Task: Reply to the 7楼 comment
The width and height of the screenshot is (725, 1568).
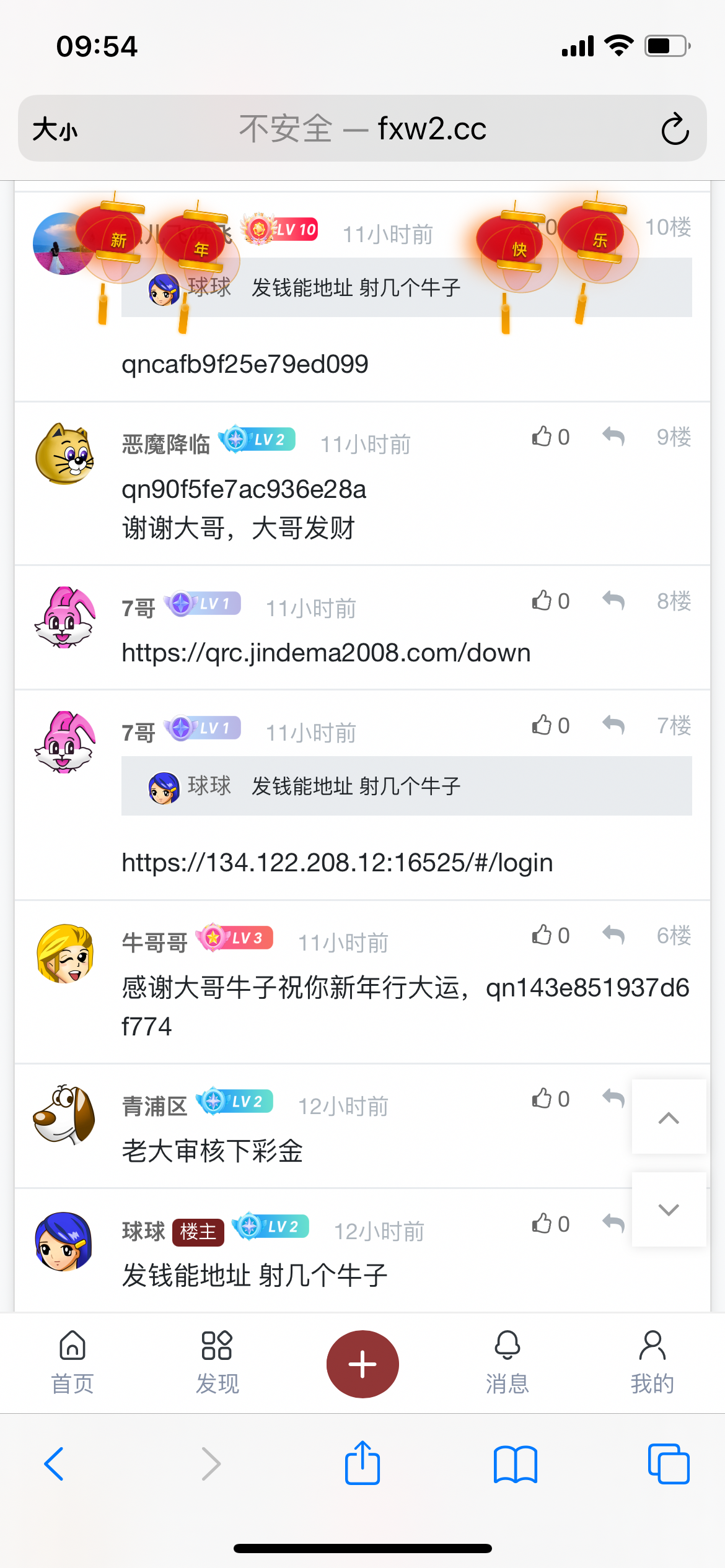Action: (x=613, y=725)
